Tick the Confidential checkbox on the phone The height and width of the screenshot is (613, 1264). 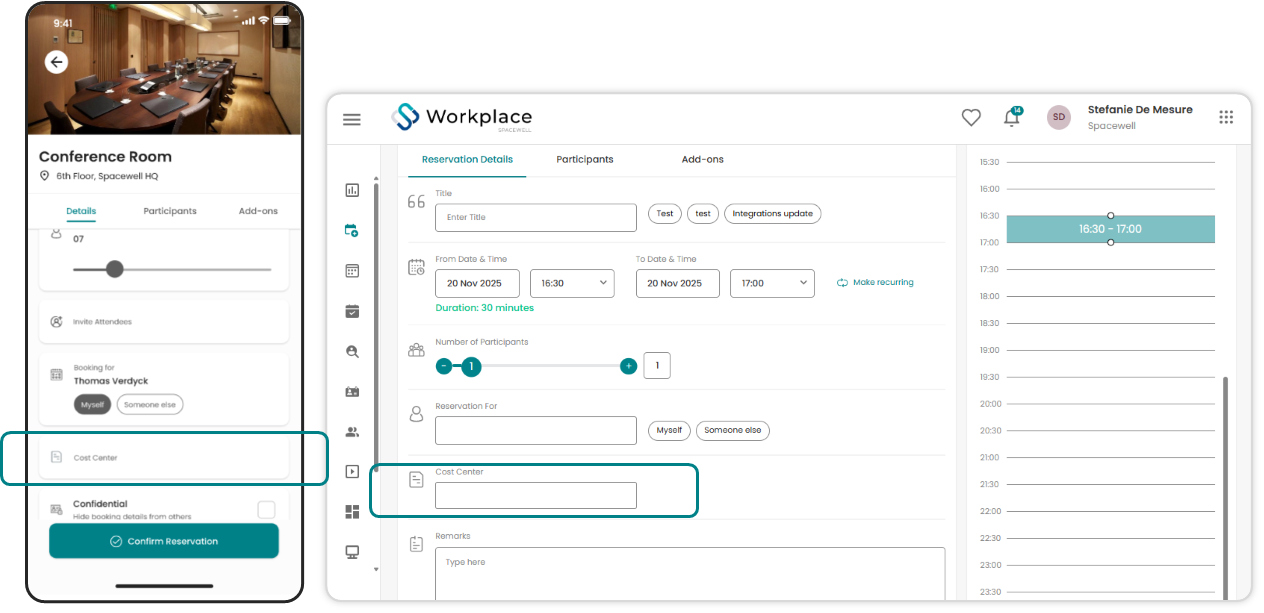pos(266,510)
